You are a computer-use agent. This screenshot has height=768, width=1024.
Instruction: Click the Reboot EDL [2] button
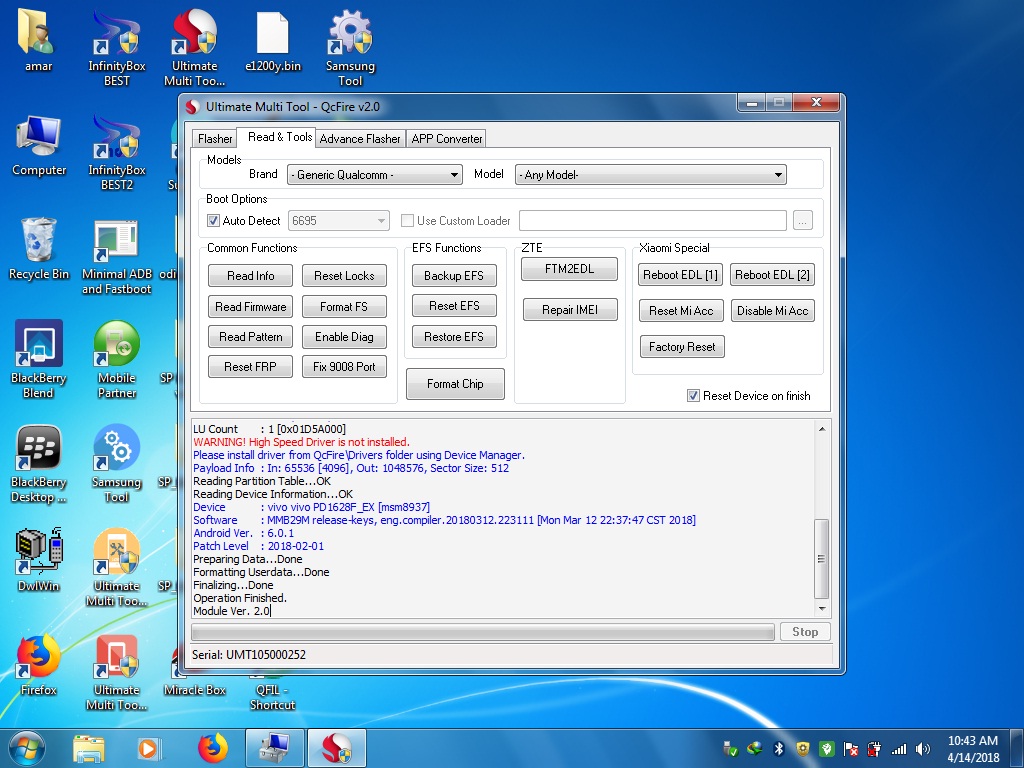(x=773, y=275)
